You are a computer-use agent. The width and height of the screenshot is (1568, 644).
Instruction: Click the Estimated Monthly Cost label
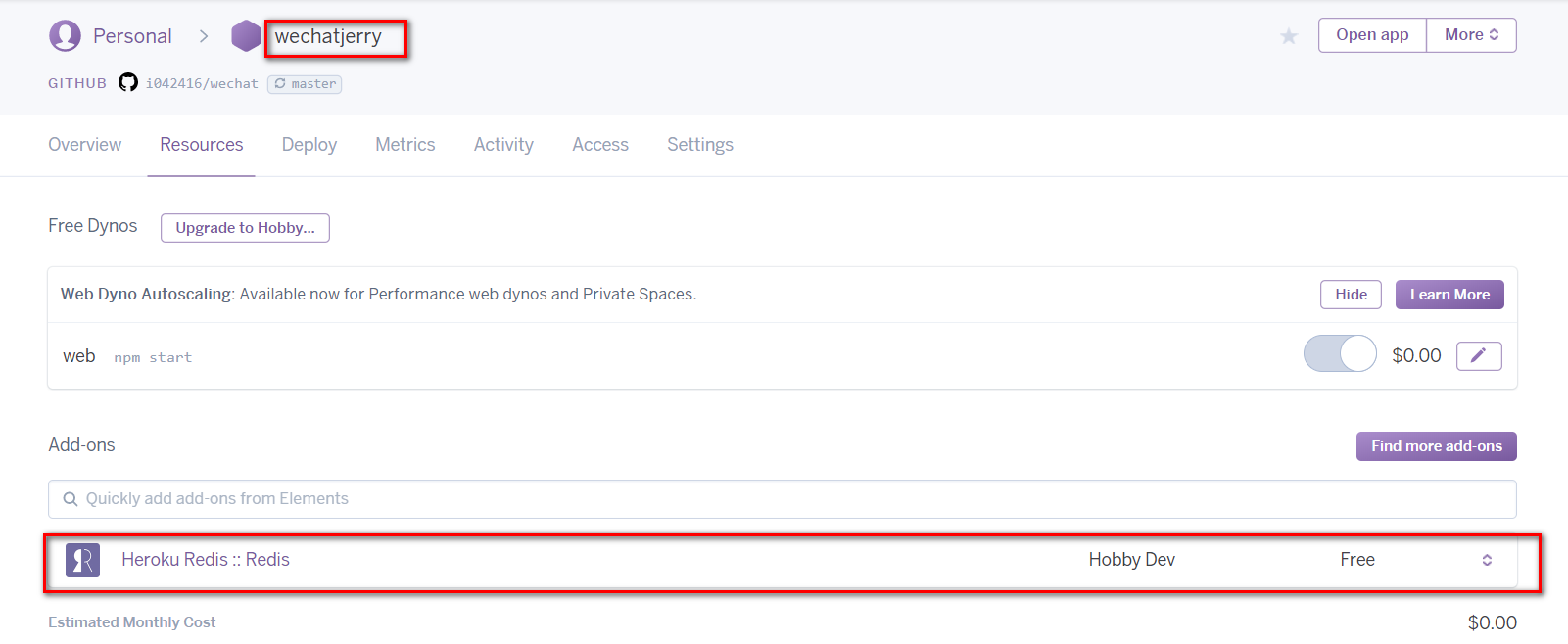(x=132, y=622)
